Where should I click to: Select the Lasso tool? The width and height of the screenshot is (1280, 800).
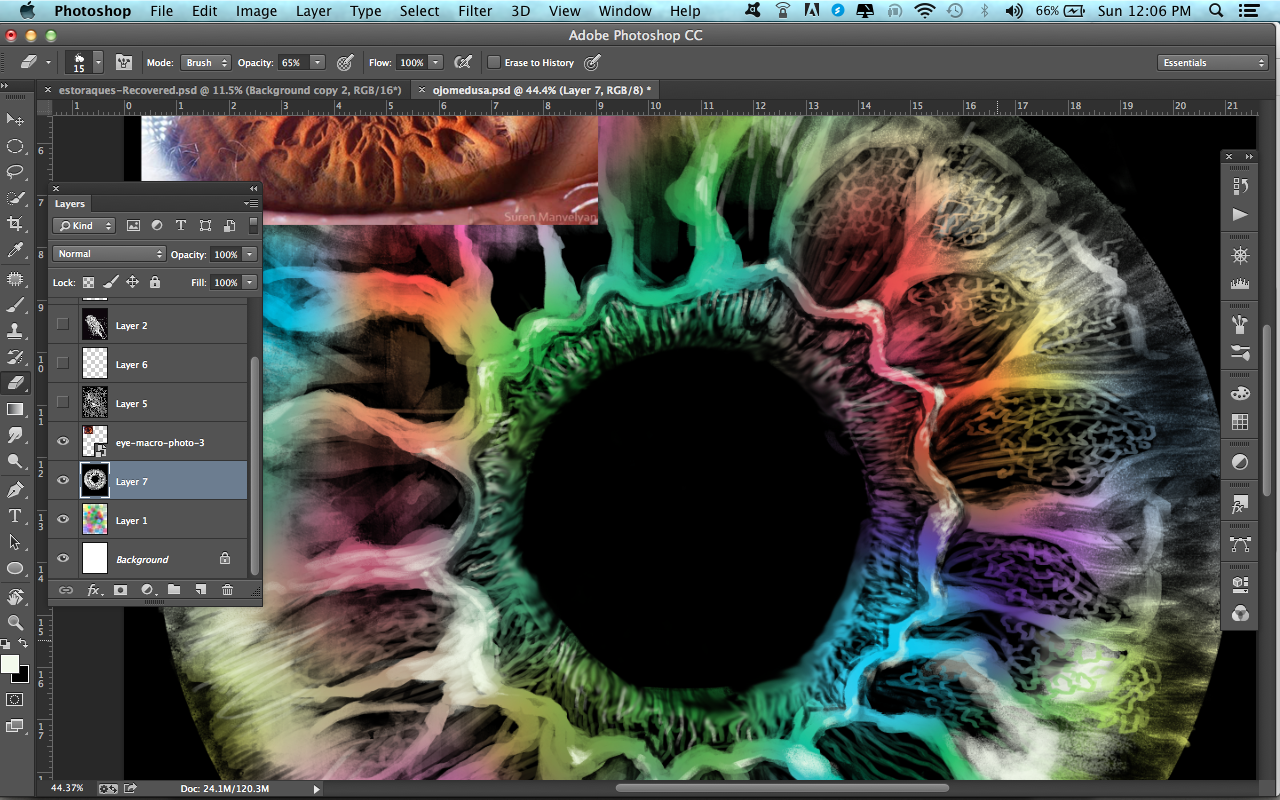15,172
